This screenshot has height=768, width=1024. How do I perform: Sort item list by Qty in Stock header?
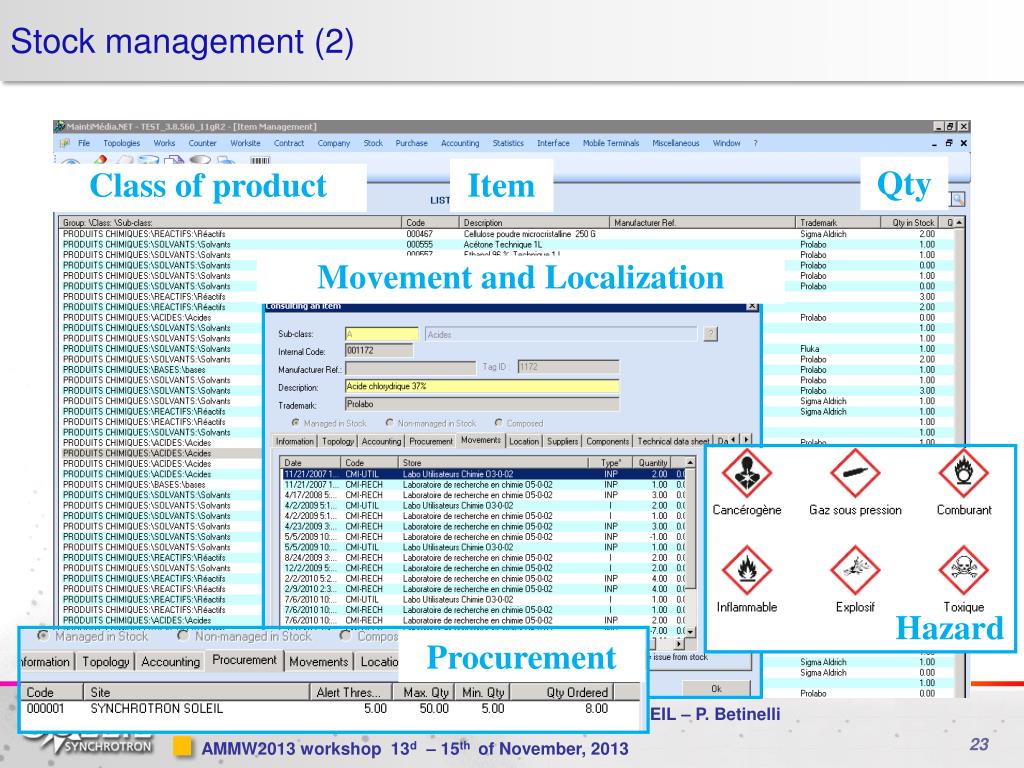(912, 223)
